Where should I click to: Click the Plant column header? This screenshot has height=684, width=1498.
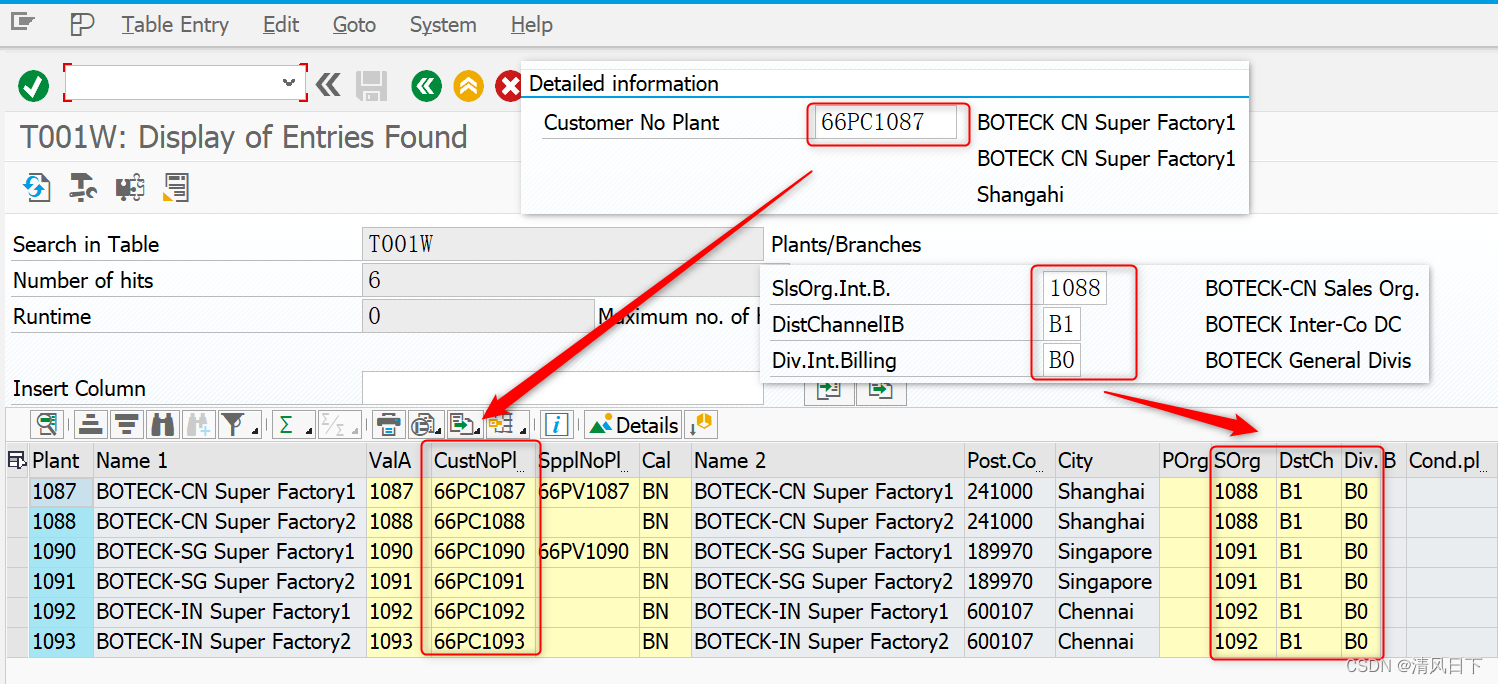(61, 461)
